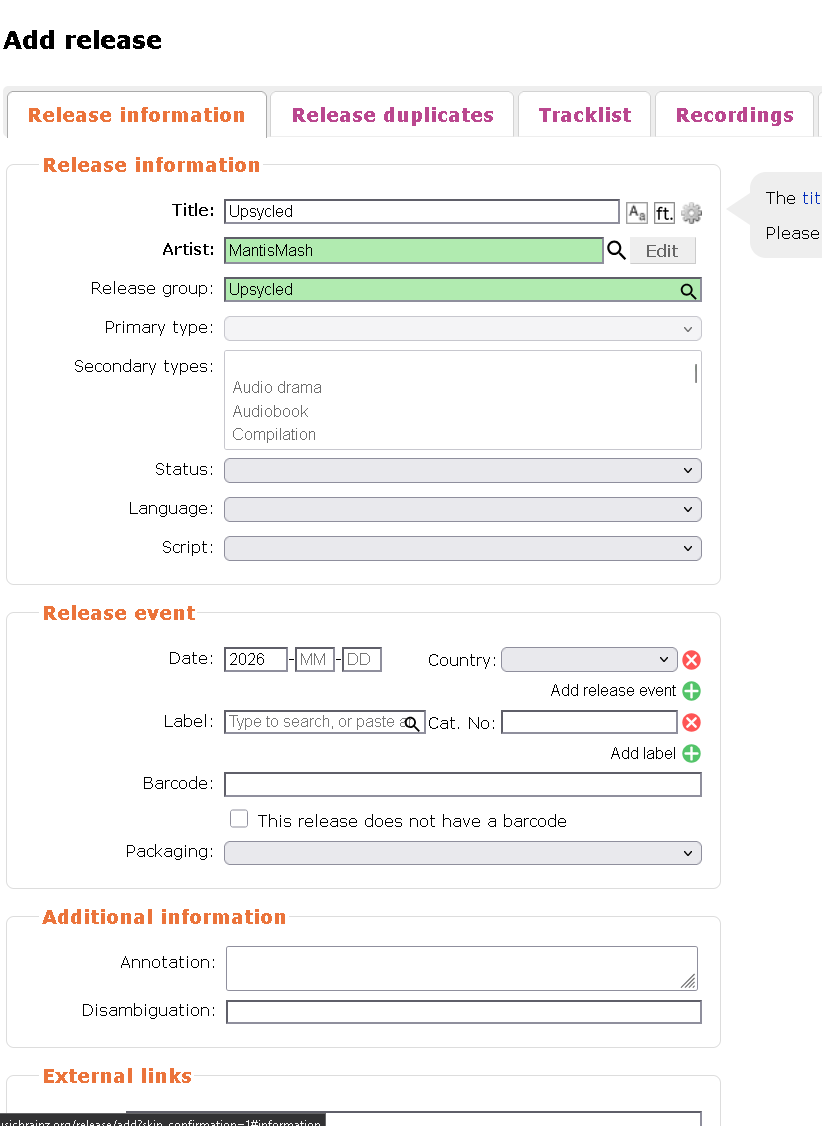Switch to the Release duplicates tab

tap(393, 115)
